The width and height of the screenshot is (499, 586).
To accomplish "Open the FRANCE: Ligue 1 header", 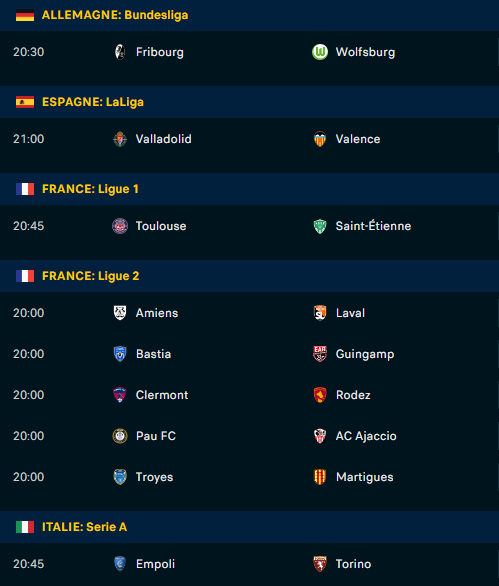I will (x=249, y=189).
